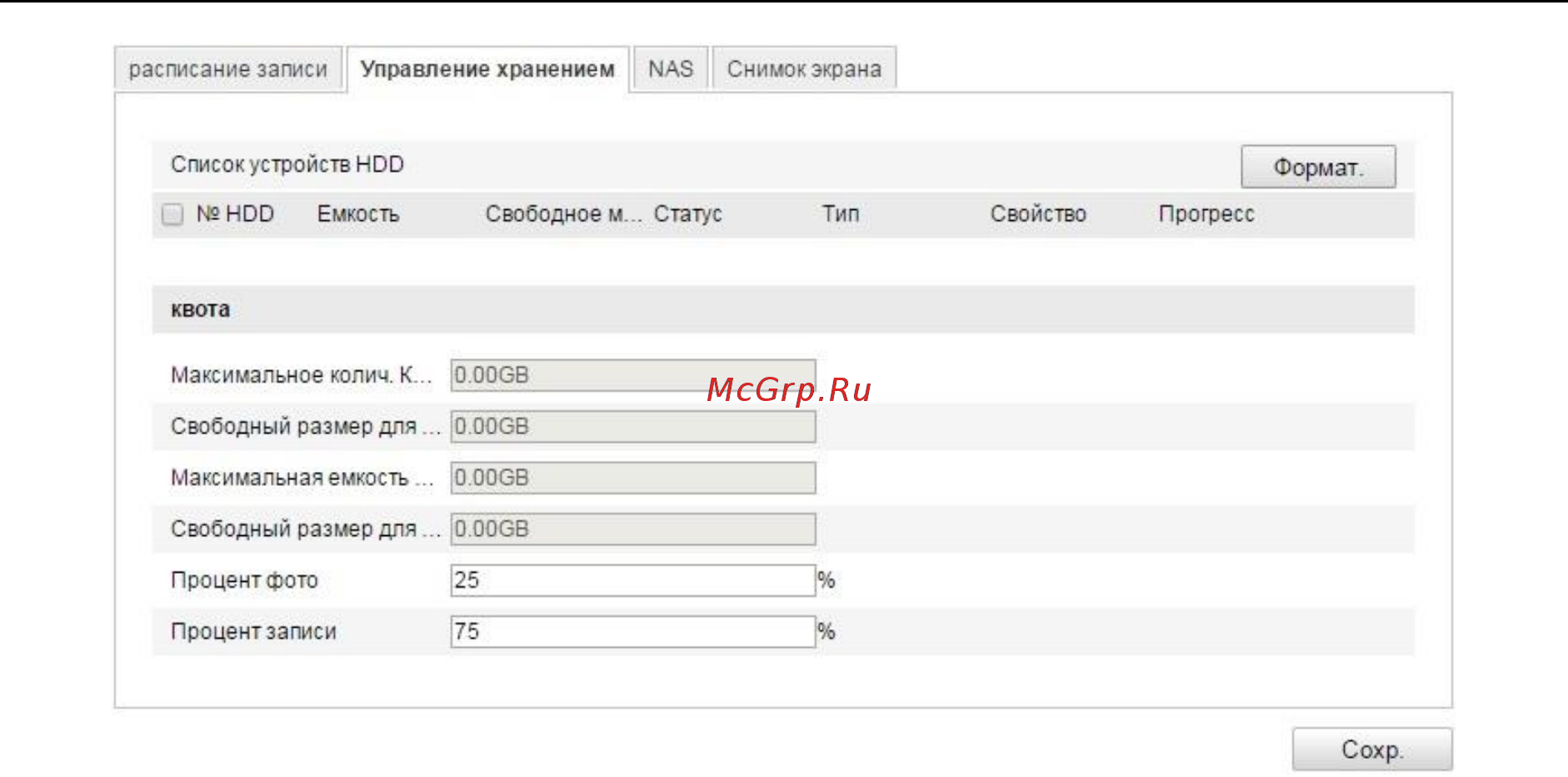Click the Прогресс column header
Screen dimensions: 1568x777
[x=1206, y=214]
